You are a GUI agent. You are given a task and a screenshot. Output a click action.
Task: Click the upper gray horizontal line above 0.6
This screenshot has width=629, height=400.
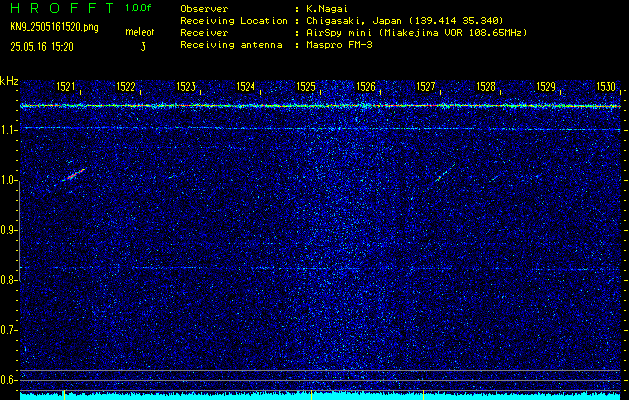tap(320, 370)
